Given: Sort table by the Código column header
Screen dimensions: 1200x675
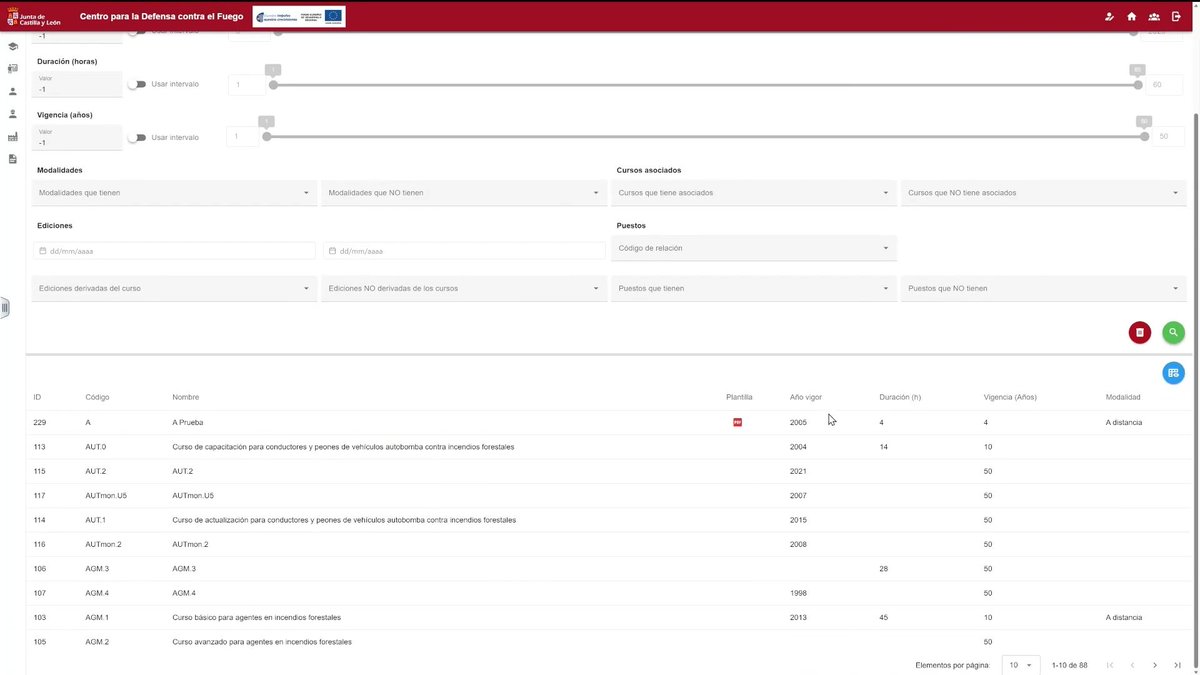Looking at the screenshot, I should coord(97,397).
